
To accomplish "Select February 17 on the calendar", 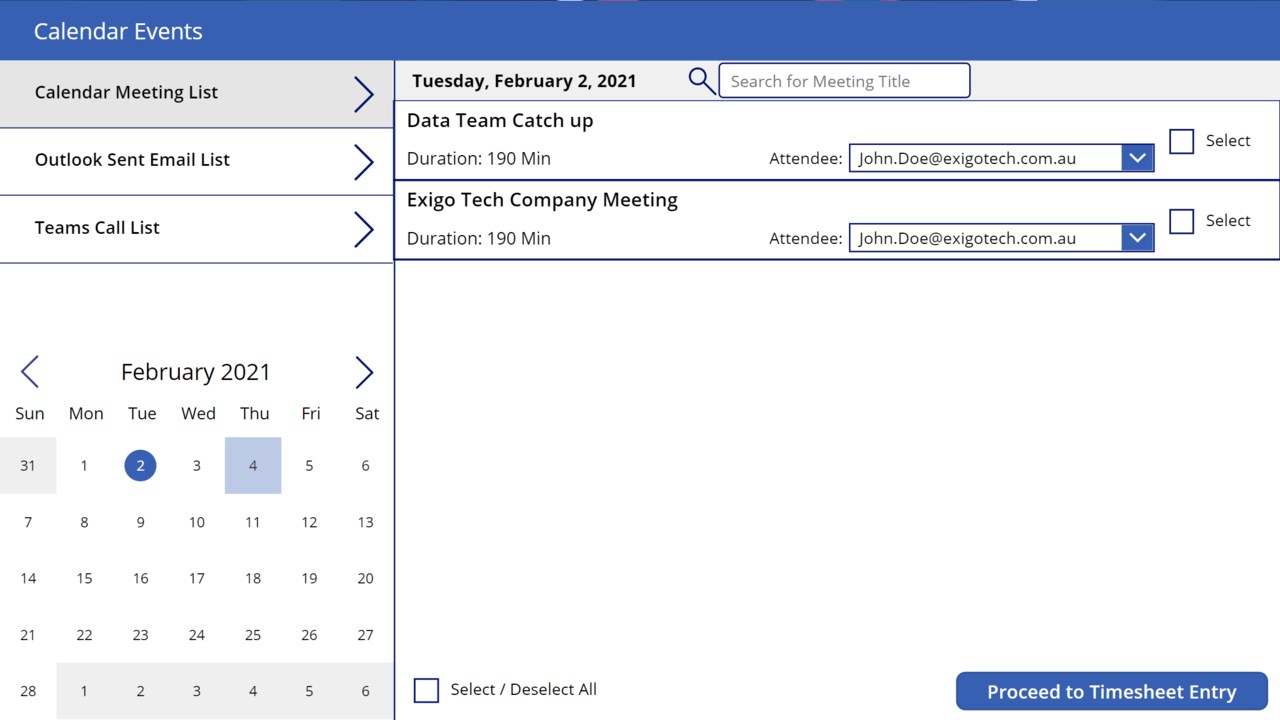I will point(197,578).
